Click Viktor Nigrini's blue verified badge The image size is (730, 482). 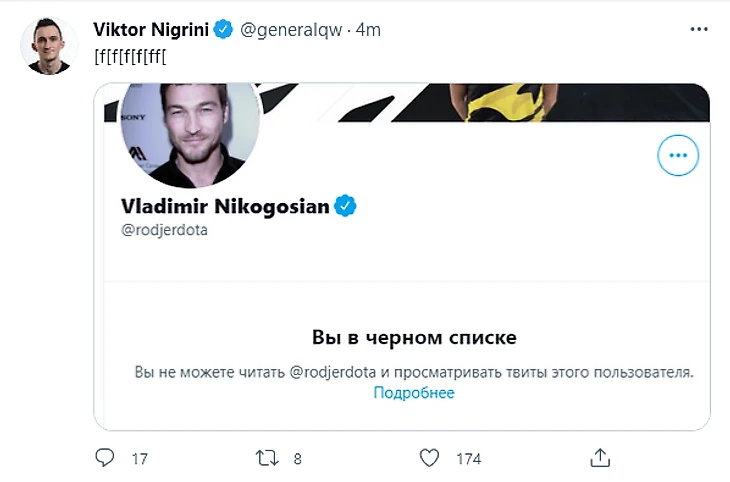[225, 29]
